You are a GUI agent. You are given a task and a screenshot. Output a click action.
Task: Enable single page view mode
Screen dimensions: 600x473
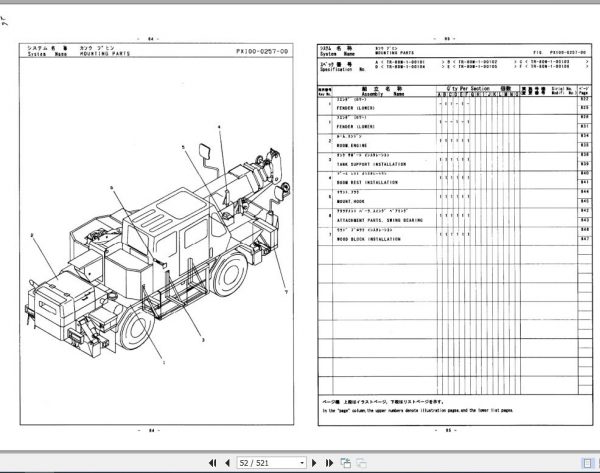pyautogui.click(x=587, y=463)
